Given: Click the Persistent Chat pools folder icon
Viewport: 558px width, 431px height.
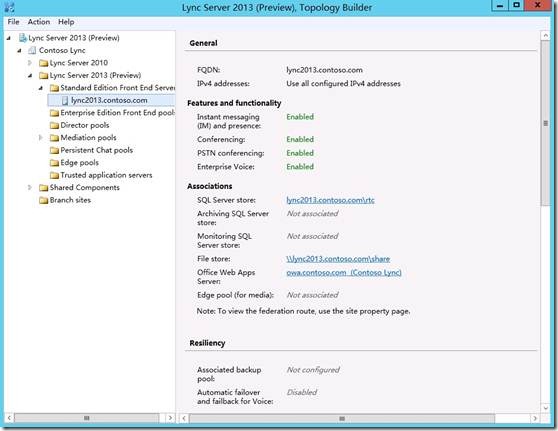Looking at the screenshot, I should tap(54, 150).
